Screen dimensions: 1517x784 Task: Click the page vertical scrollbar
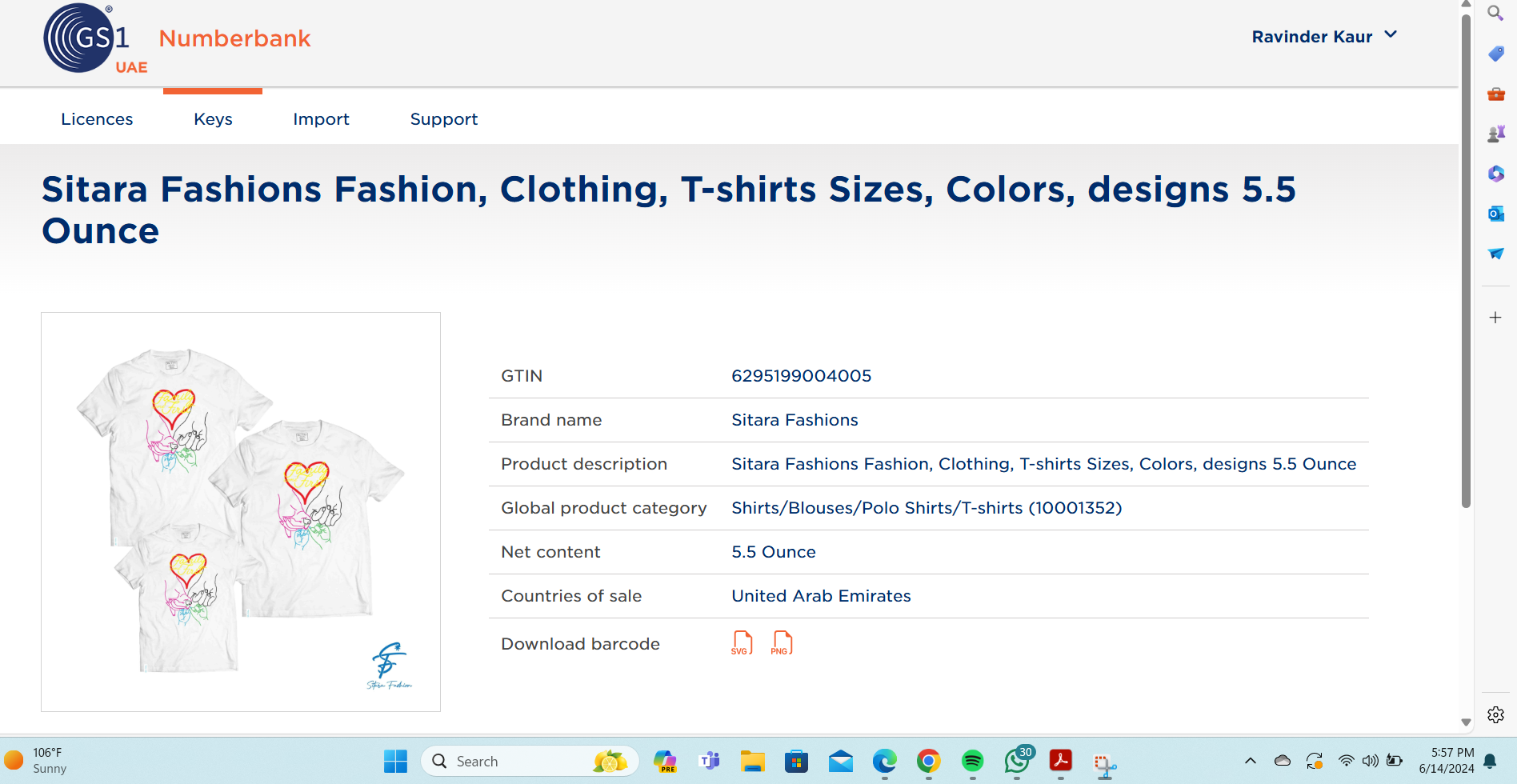coord(1466,260)
